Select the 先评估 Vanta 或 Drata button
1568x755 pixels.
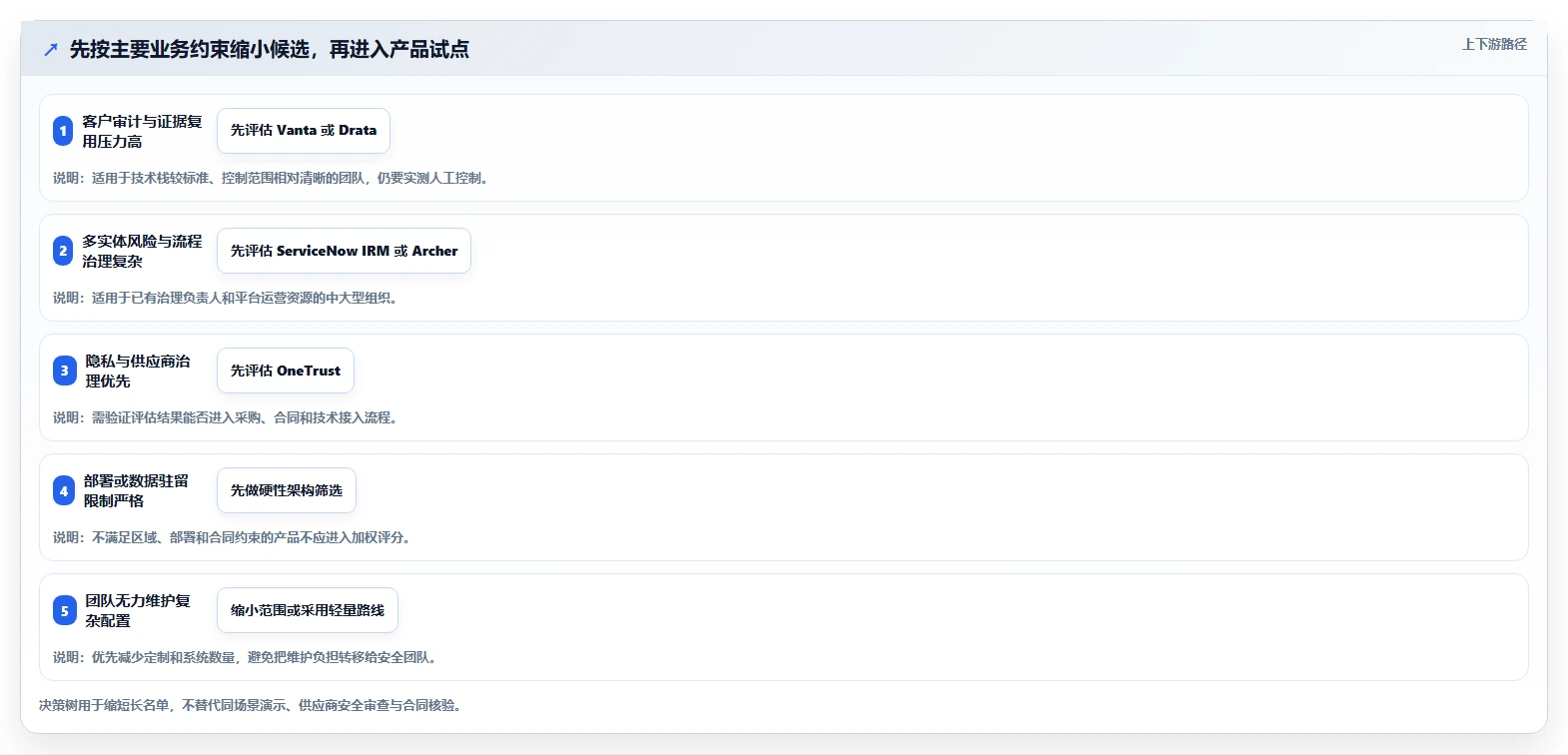[x=304, y=131]
